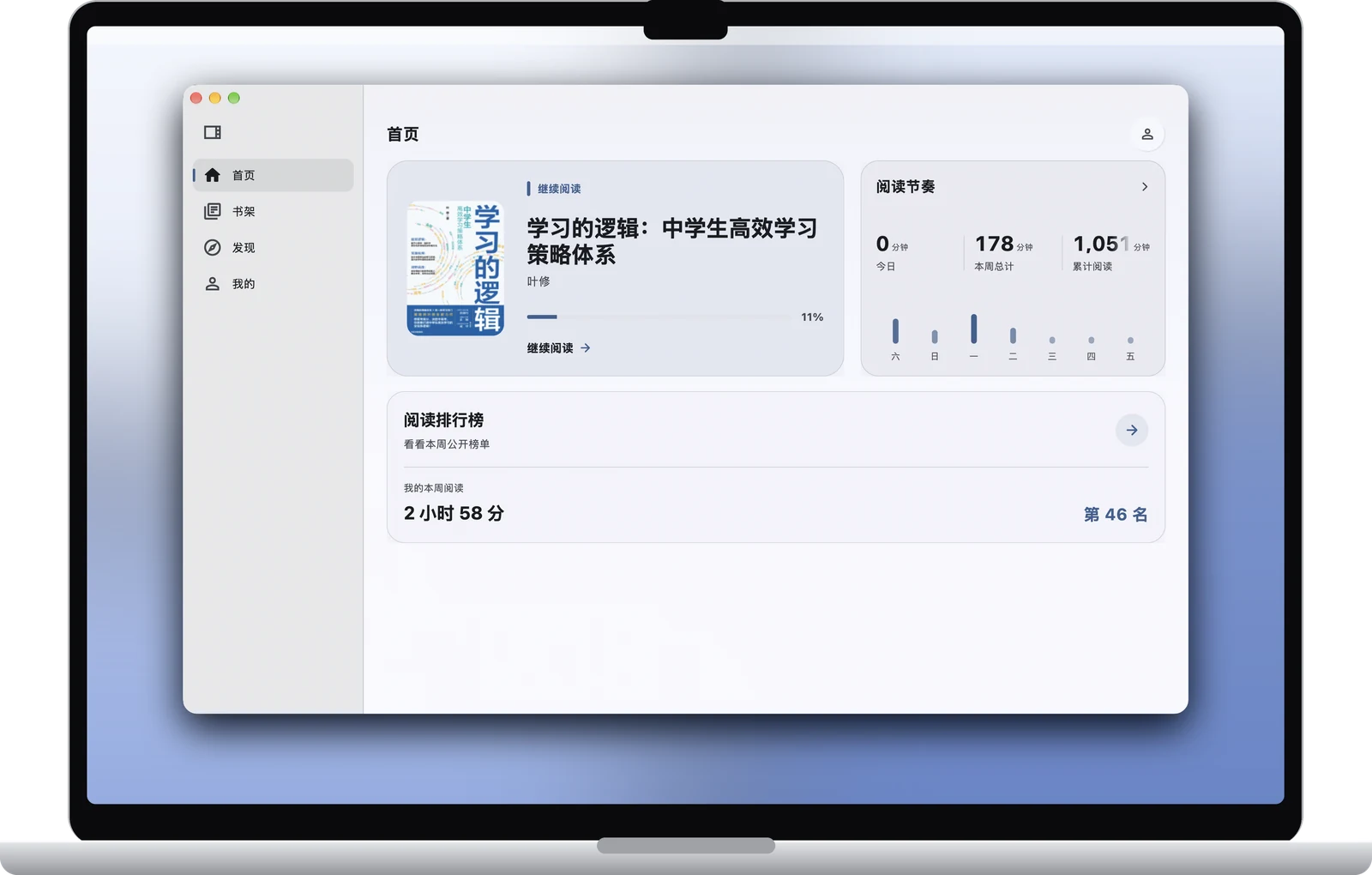
Task: Click the person icon next to 我的
Action: coord(213,283)
